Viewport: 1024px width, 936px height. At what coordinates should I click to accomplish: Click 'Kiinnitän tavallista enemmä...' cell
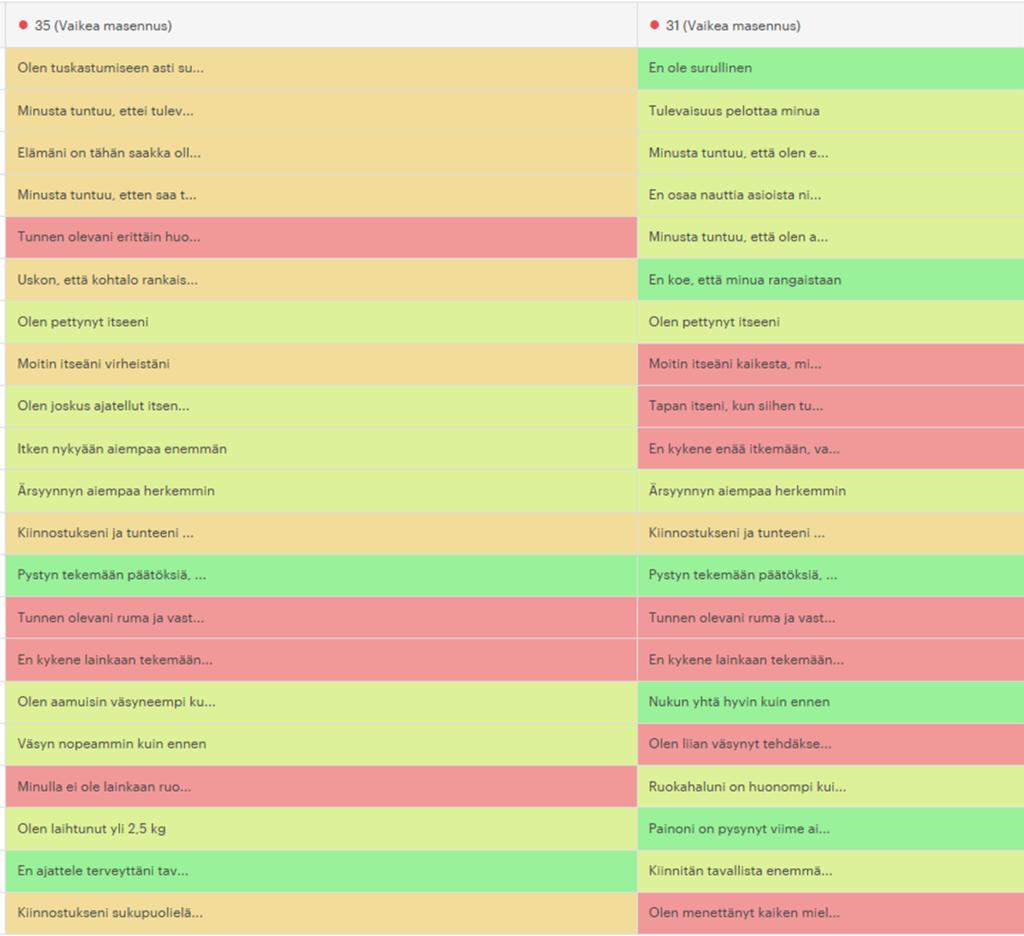coord(831,871)
